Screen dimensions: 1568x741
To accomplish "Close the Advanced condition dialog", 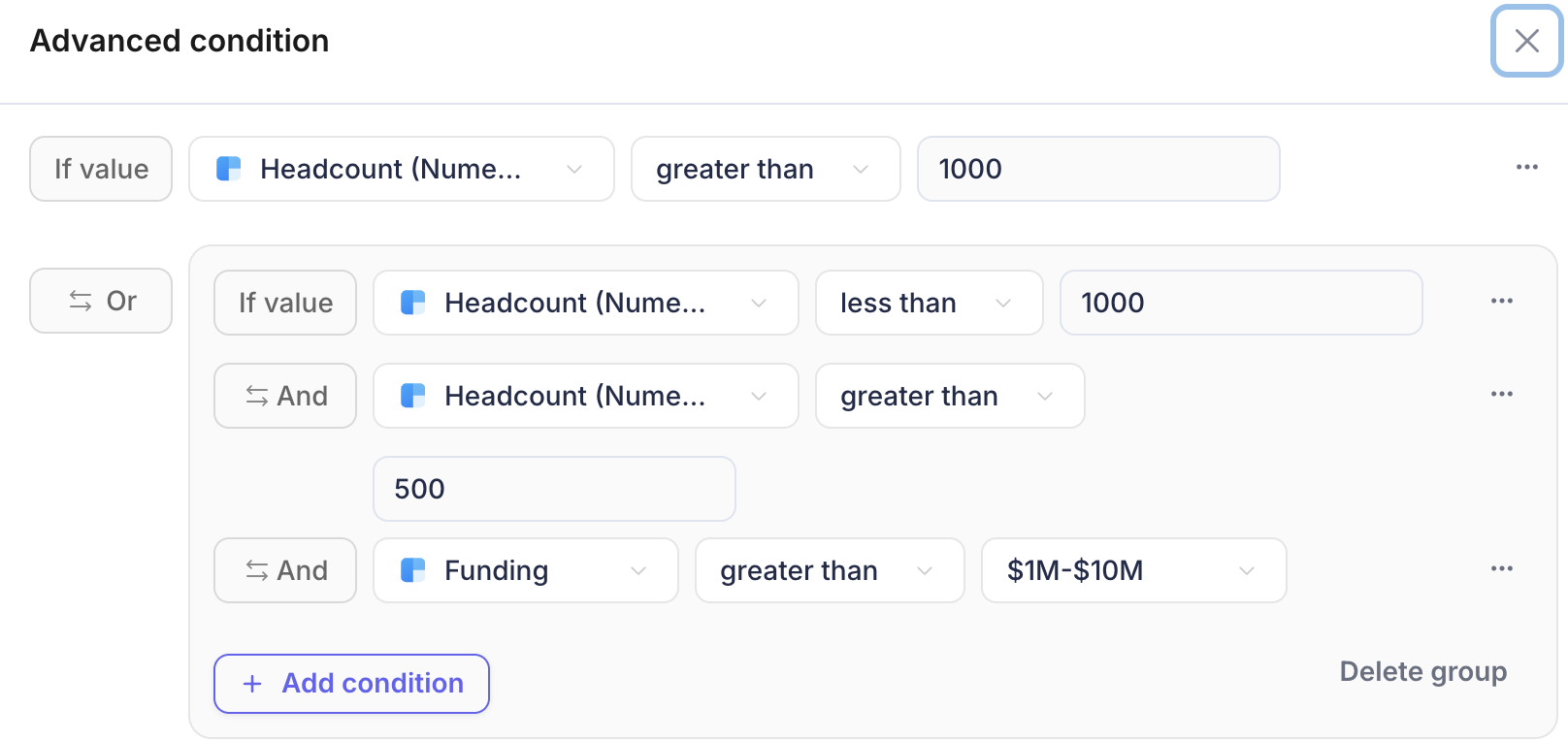I will pos(1526,41).
